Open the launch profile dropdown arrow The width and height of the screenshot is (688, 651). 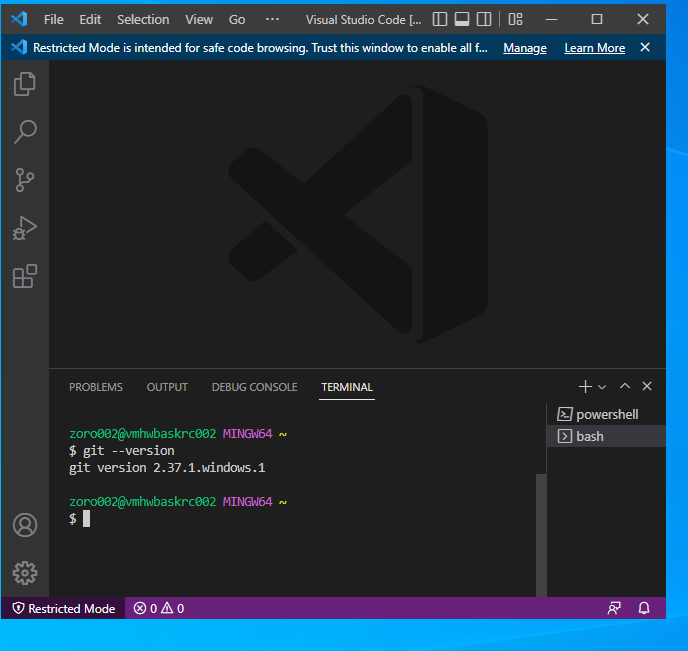(602, 387)
